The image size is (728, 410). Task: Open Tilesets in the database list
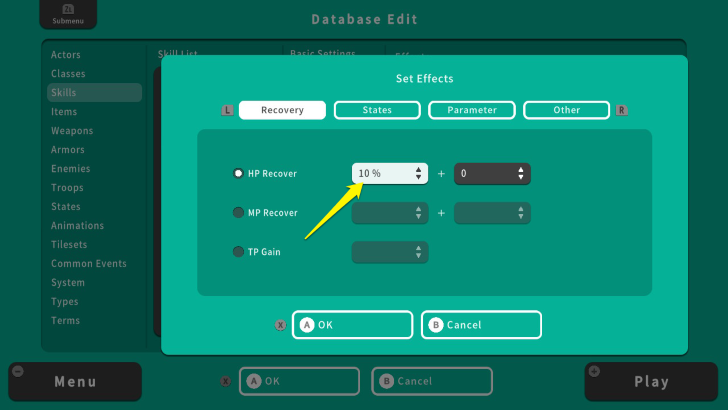(x=69, y=245)
